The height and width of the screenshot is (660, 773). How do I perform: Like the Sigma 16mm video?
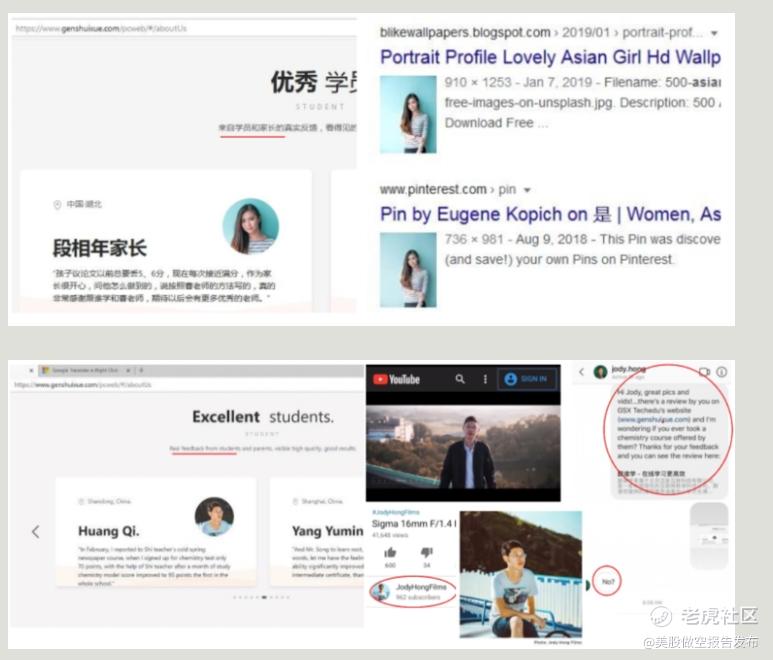click(390, 552)
